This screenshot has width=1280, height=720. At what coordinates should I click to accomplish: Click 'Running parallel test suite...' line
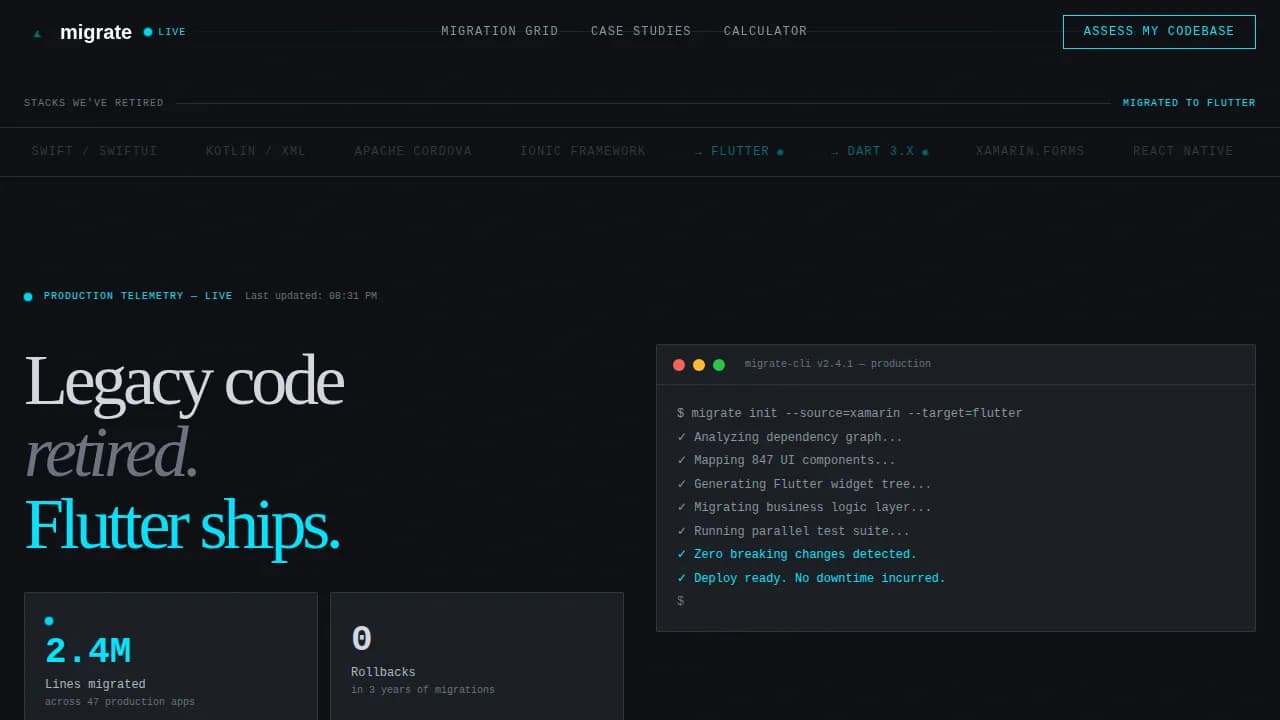click(x=794, y=531)
